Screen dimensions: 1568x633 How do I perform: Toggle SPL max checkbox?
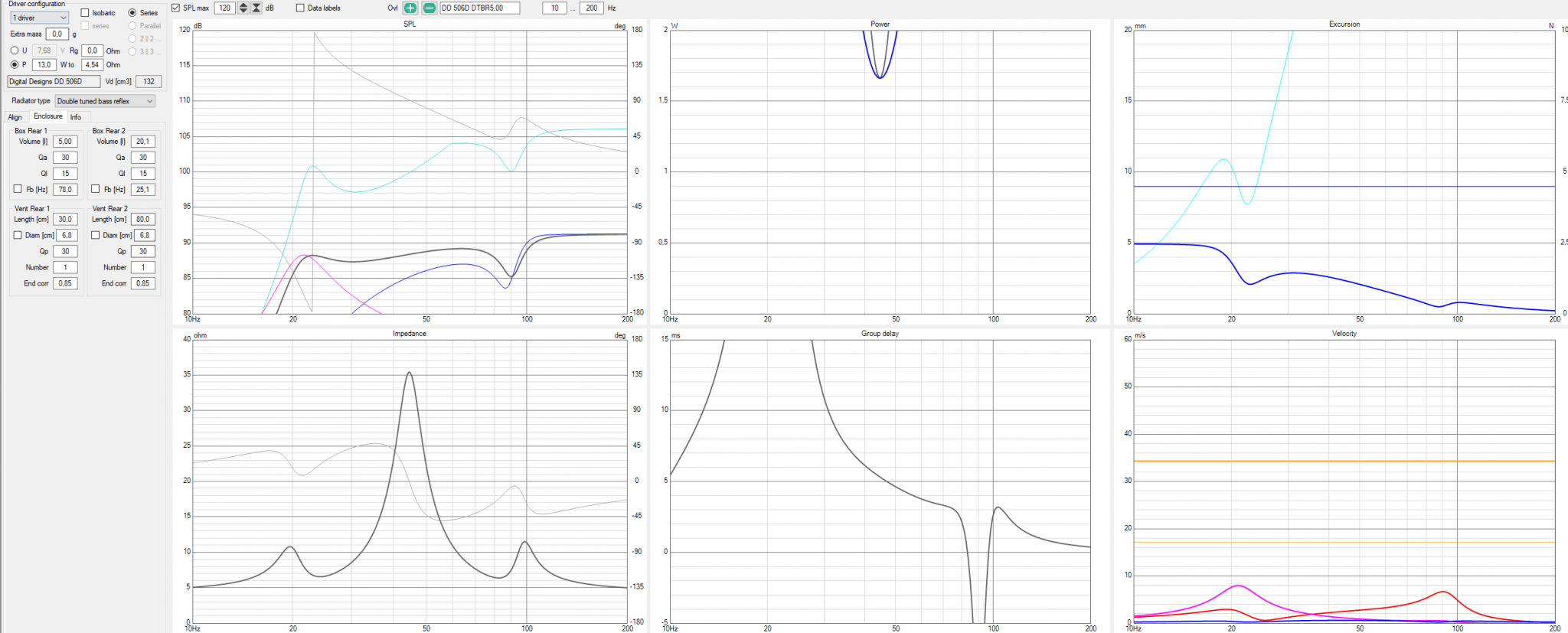coord(176,8)
